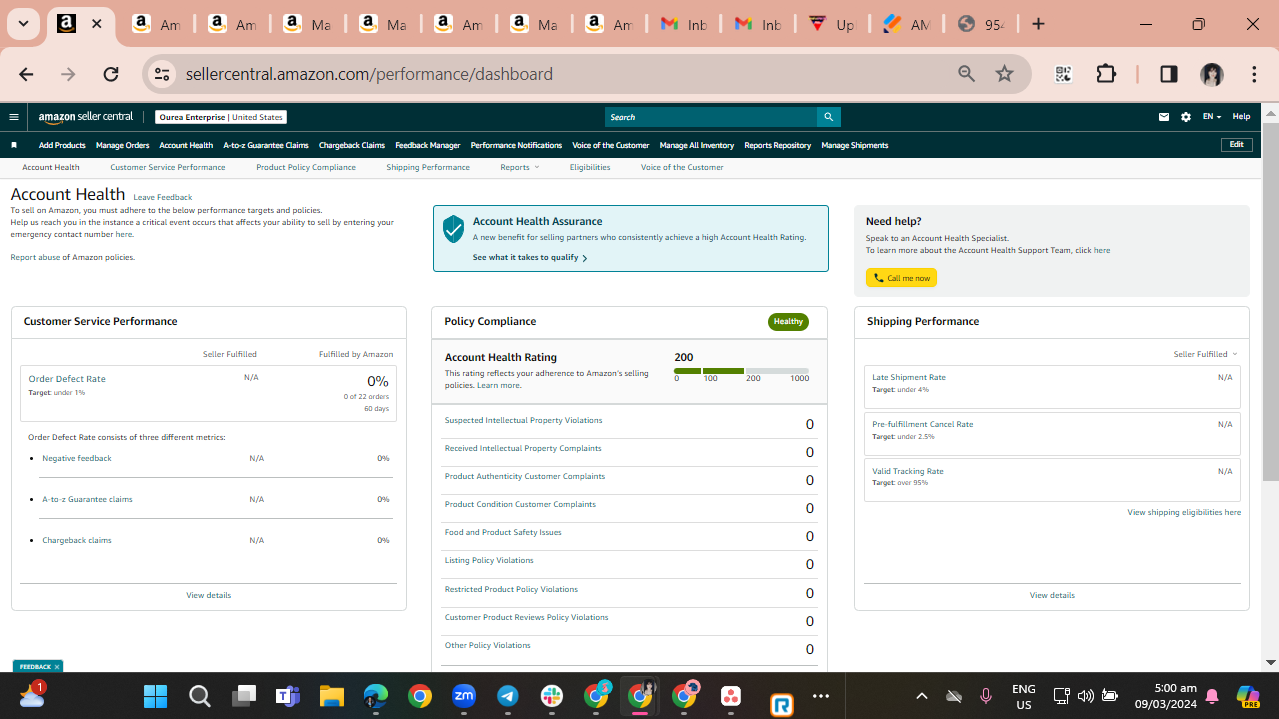Open Manage All Inventory in navigation bar
The image size is (1279, 719).
(697, 145)
